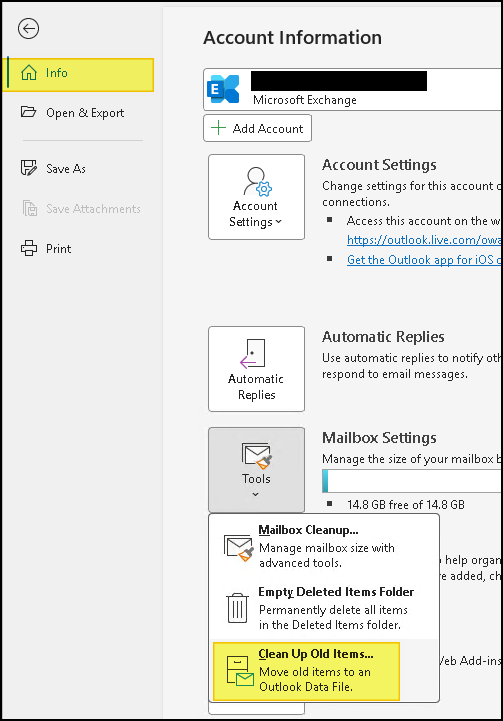Click the Add Account button

tap(257, 128)
